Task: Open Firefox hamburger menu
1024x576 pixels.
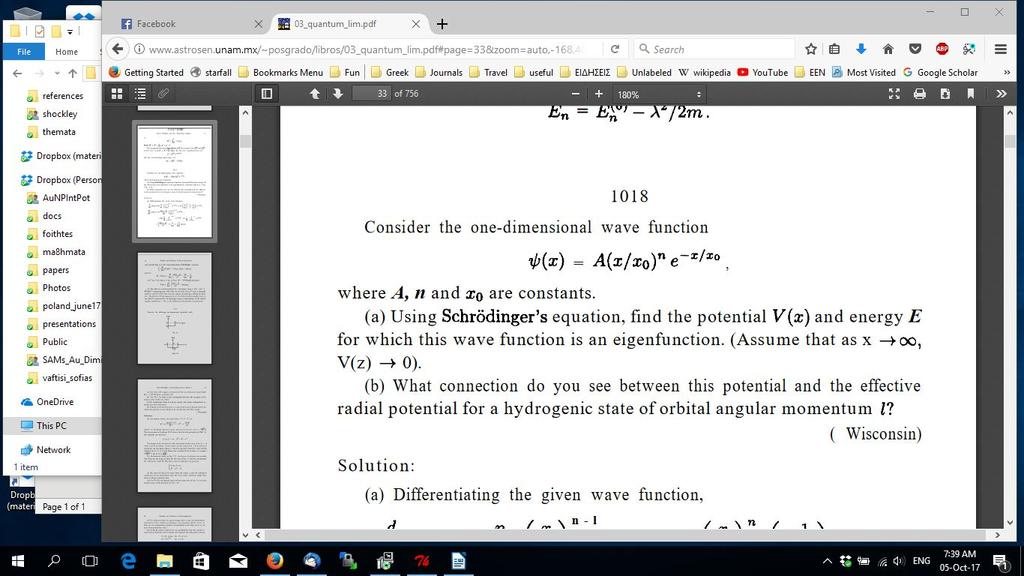Action: 1000,49
